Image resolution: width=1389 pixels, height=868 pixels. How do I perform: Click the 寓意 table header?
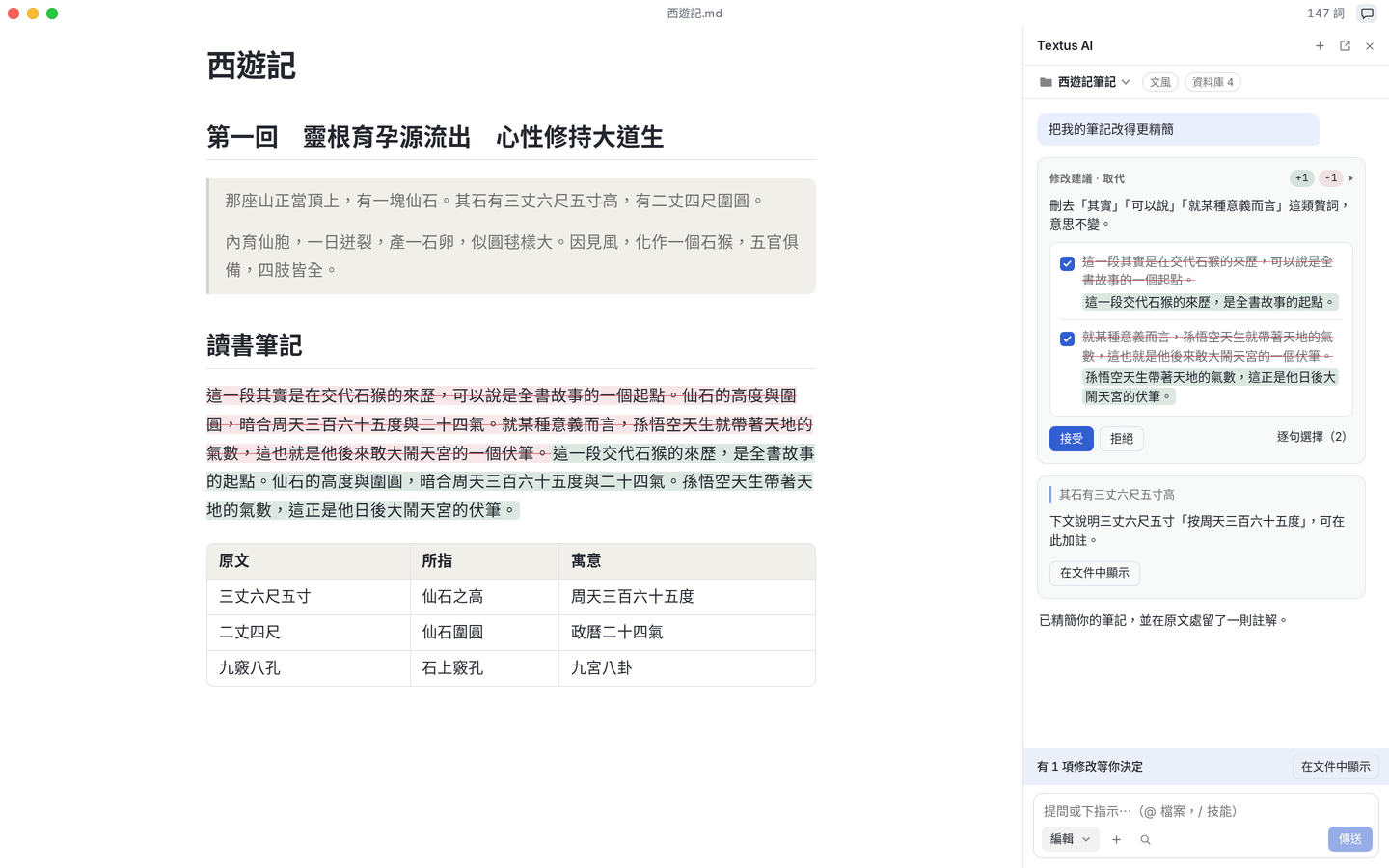687,561
